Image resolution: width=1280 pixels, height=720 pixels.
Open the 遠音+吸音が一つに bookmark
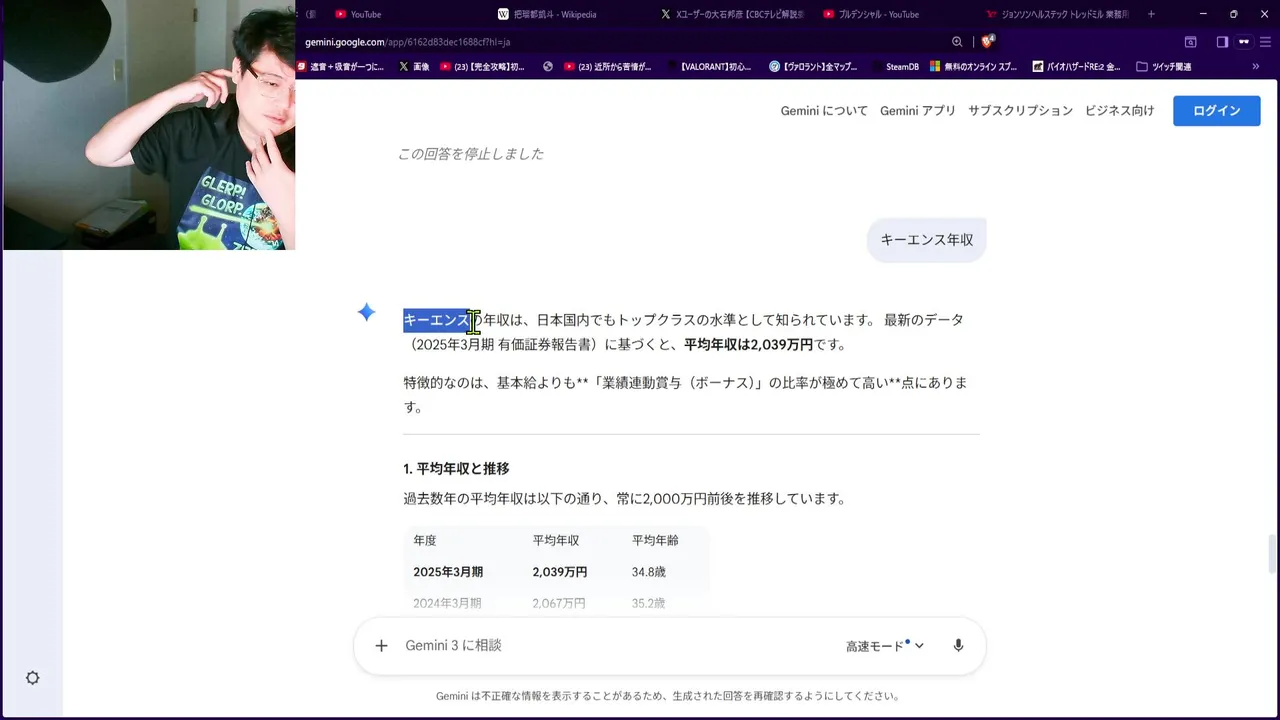click(x=340, y=67)
